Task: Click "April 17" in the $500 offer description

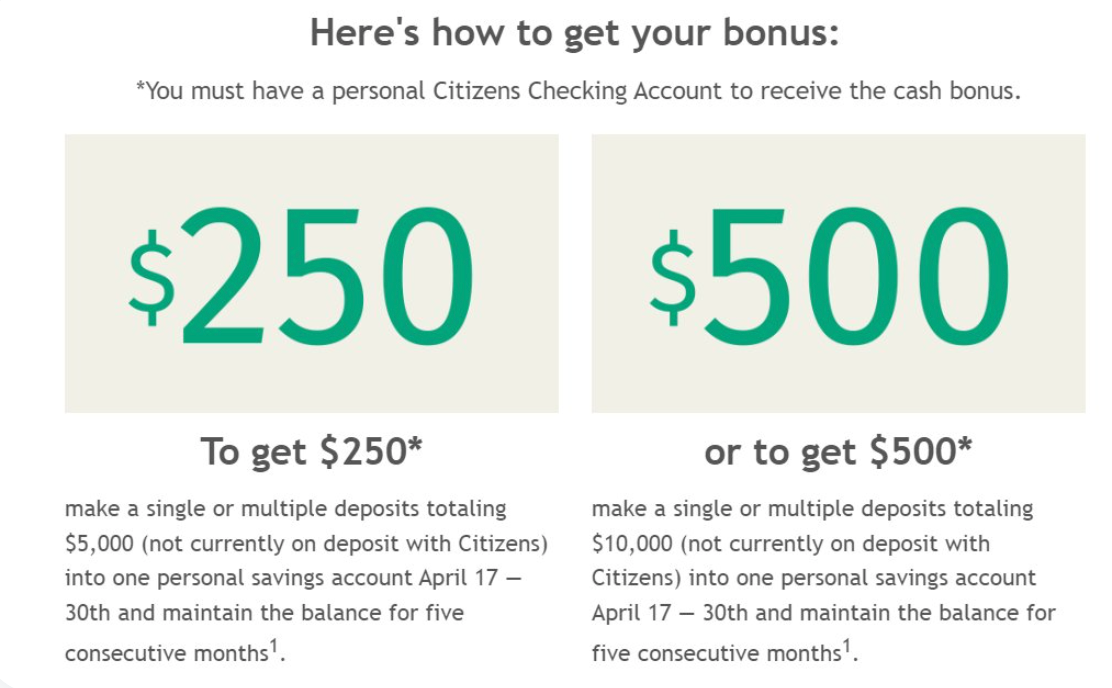Action: coord(628,613)
